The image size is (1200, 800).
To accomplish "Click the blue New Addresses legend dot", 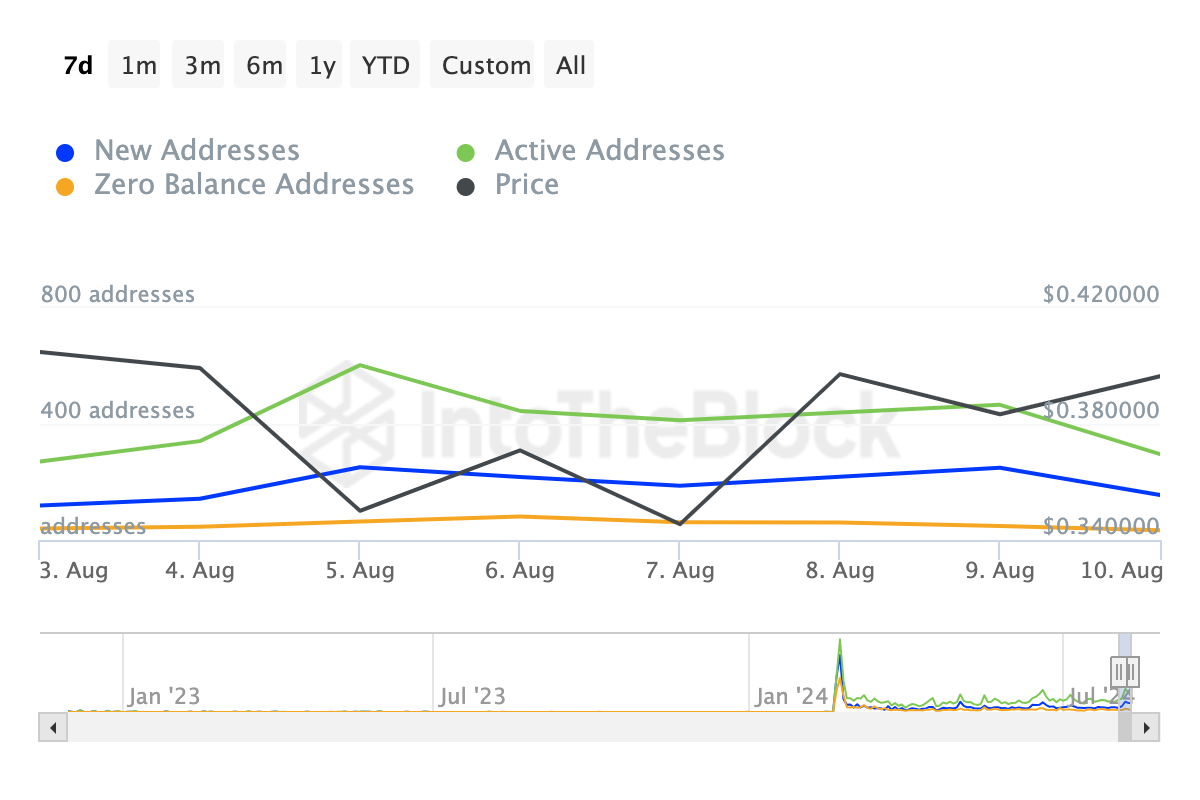I will pos(65,153).
